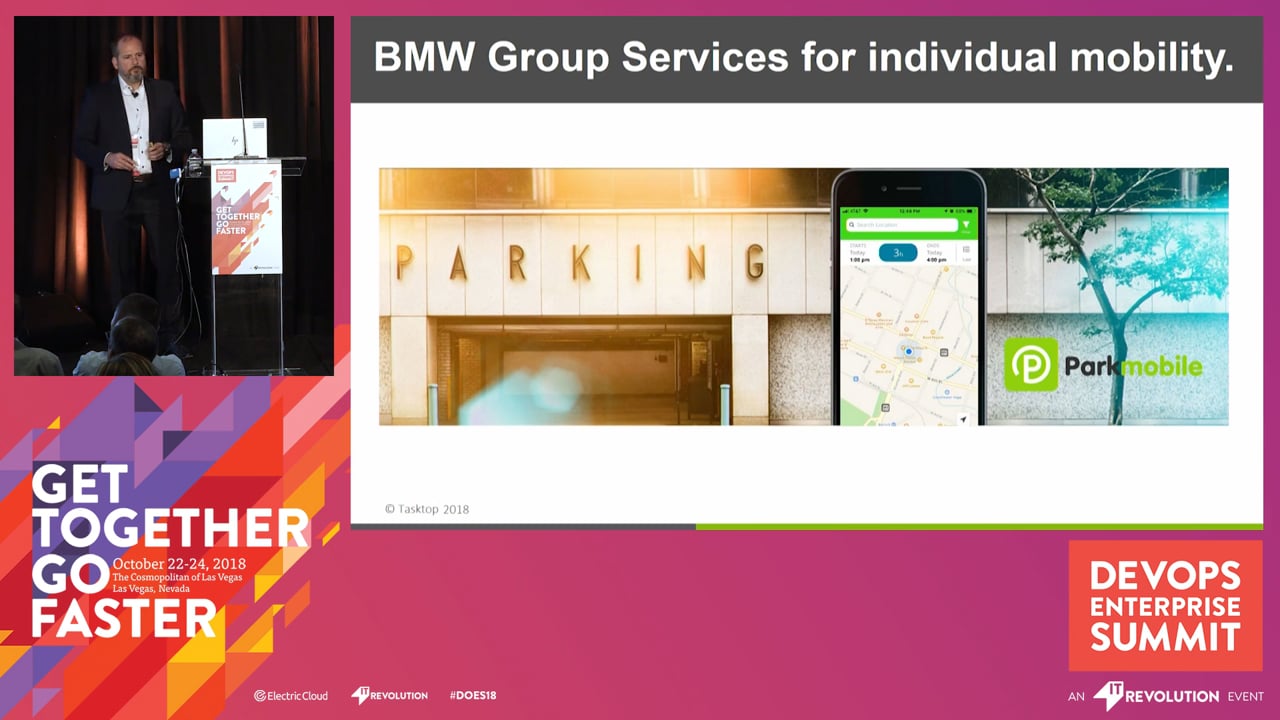Screen dimensions: 1280x720
Task: Click the speaker video thumbnail
Action: click(x=174, y=196)
